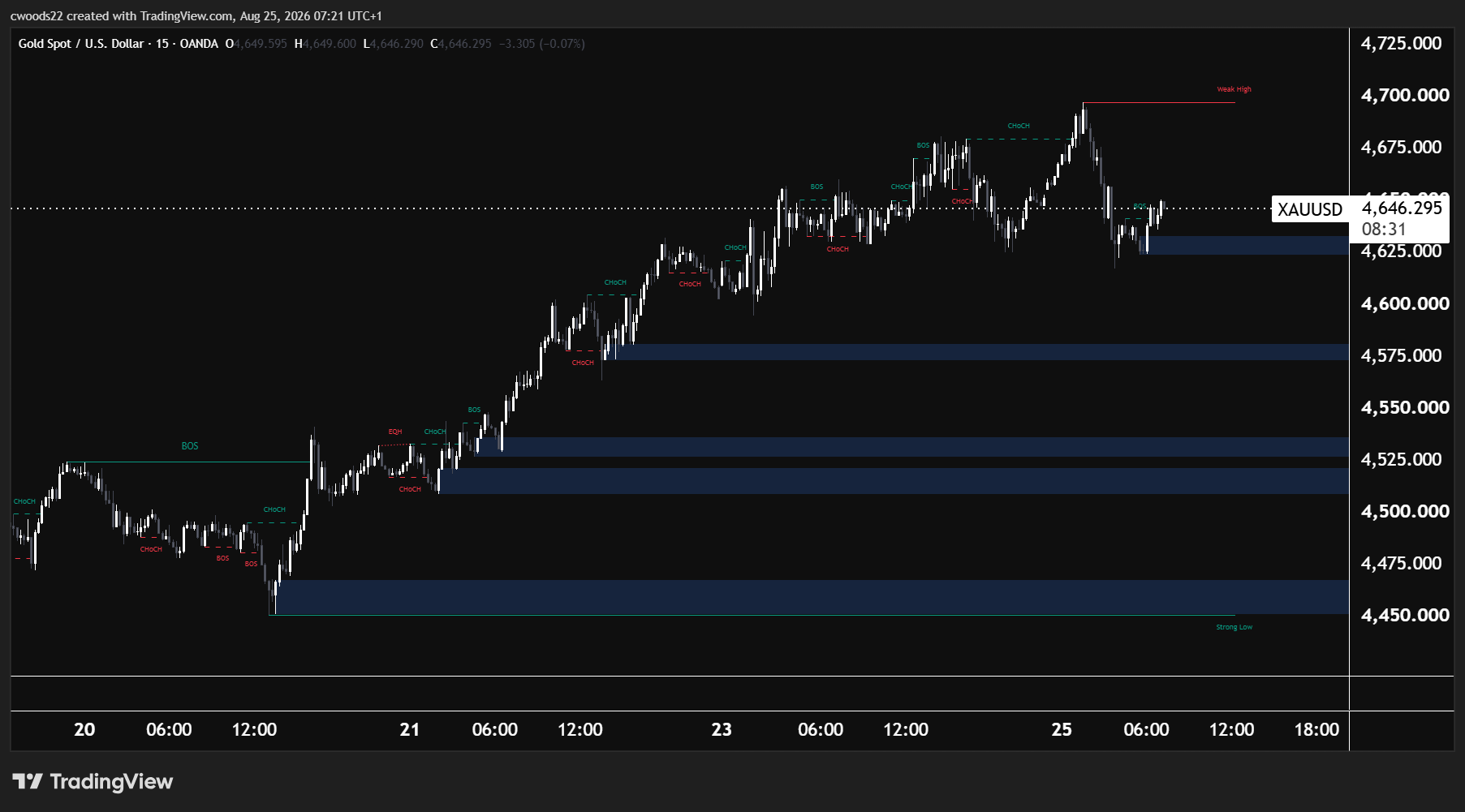Click the 08:31 candle countdown timer

click(1383, 230)
